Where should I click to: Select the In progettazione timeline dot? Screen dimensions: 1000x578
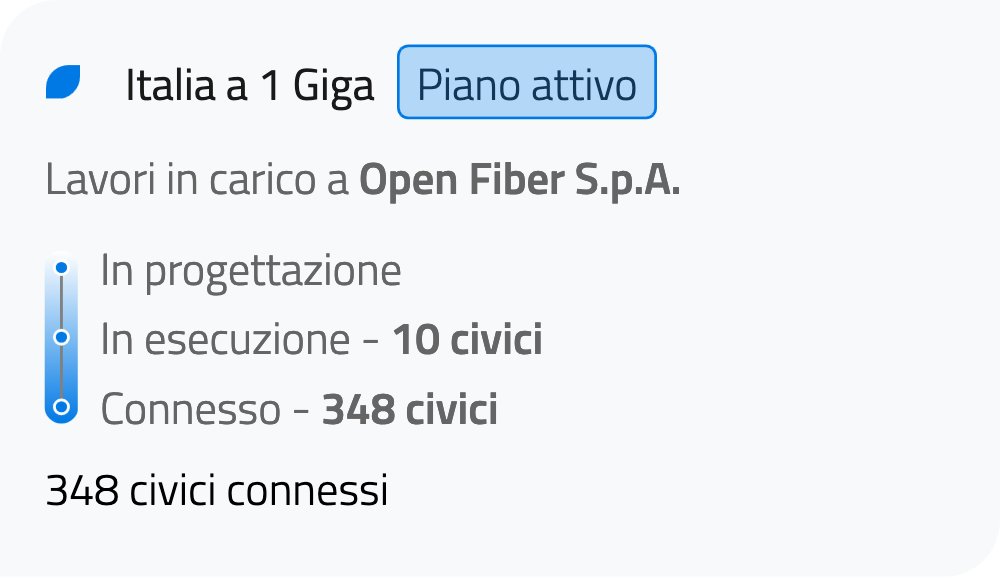pyautogui.click(x=62, y=268)
